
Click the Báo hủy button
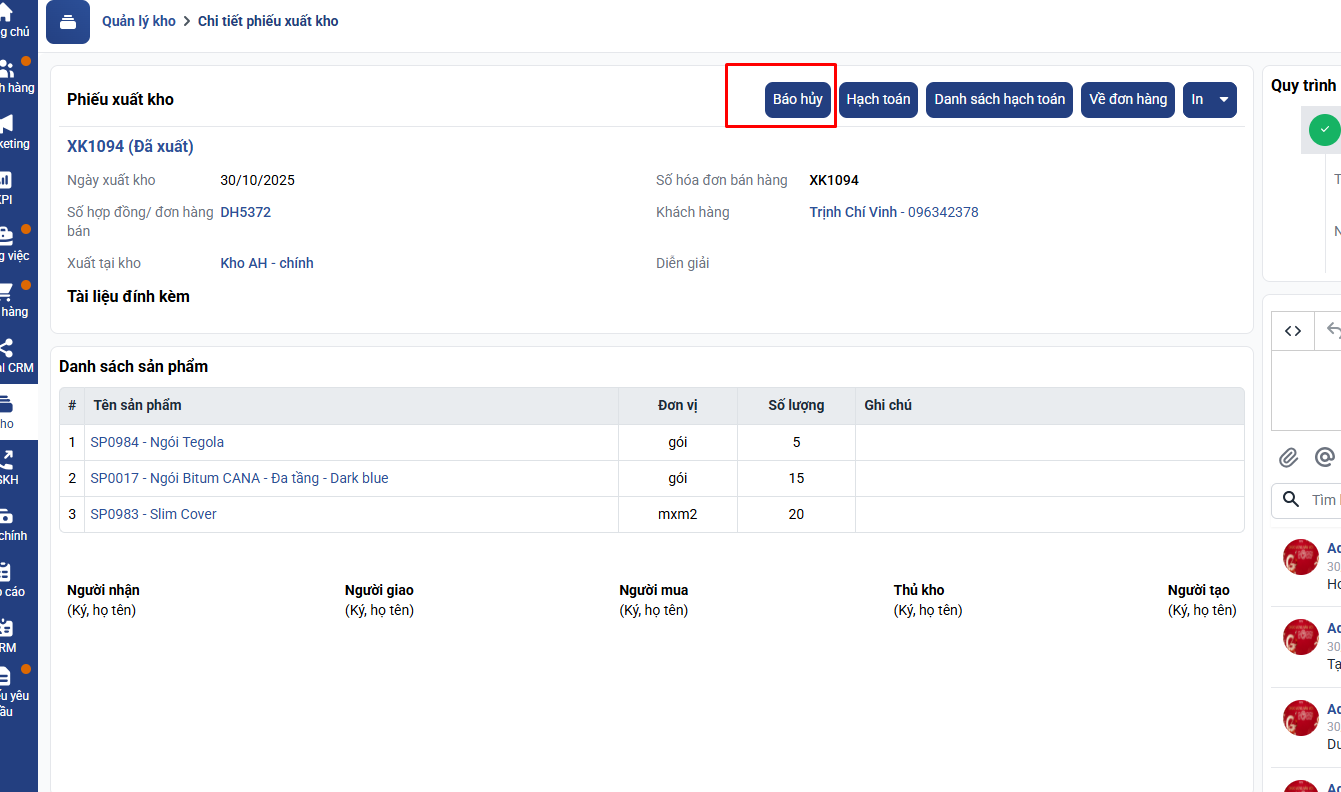(x=797, y=100)
